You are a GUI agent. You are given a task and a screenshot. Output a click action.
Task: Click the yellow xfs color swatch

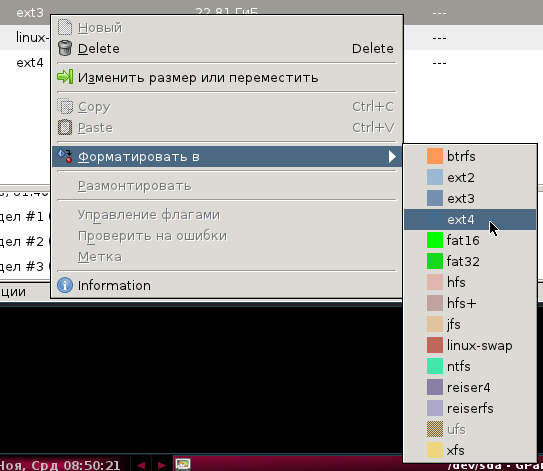click(435, 450)
